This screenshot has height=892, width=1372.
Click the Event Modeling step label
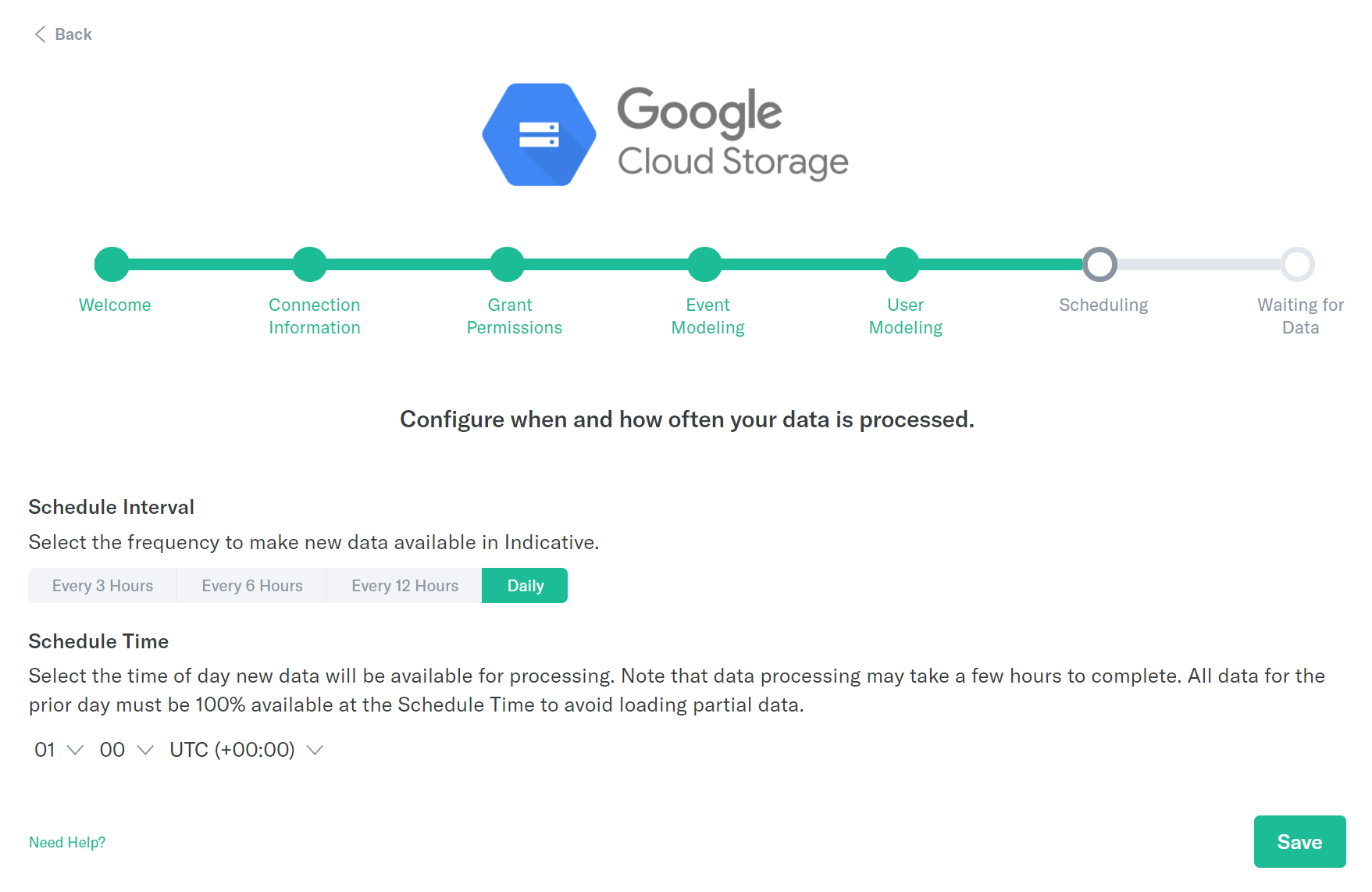click(707, 316)
